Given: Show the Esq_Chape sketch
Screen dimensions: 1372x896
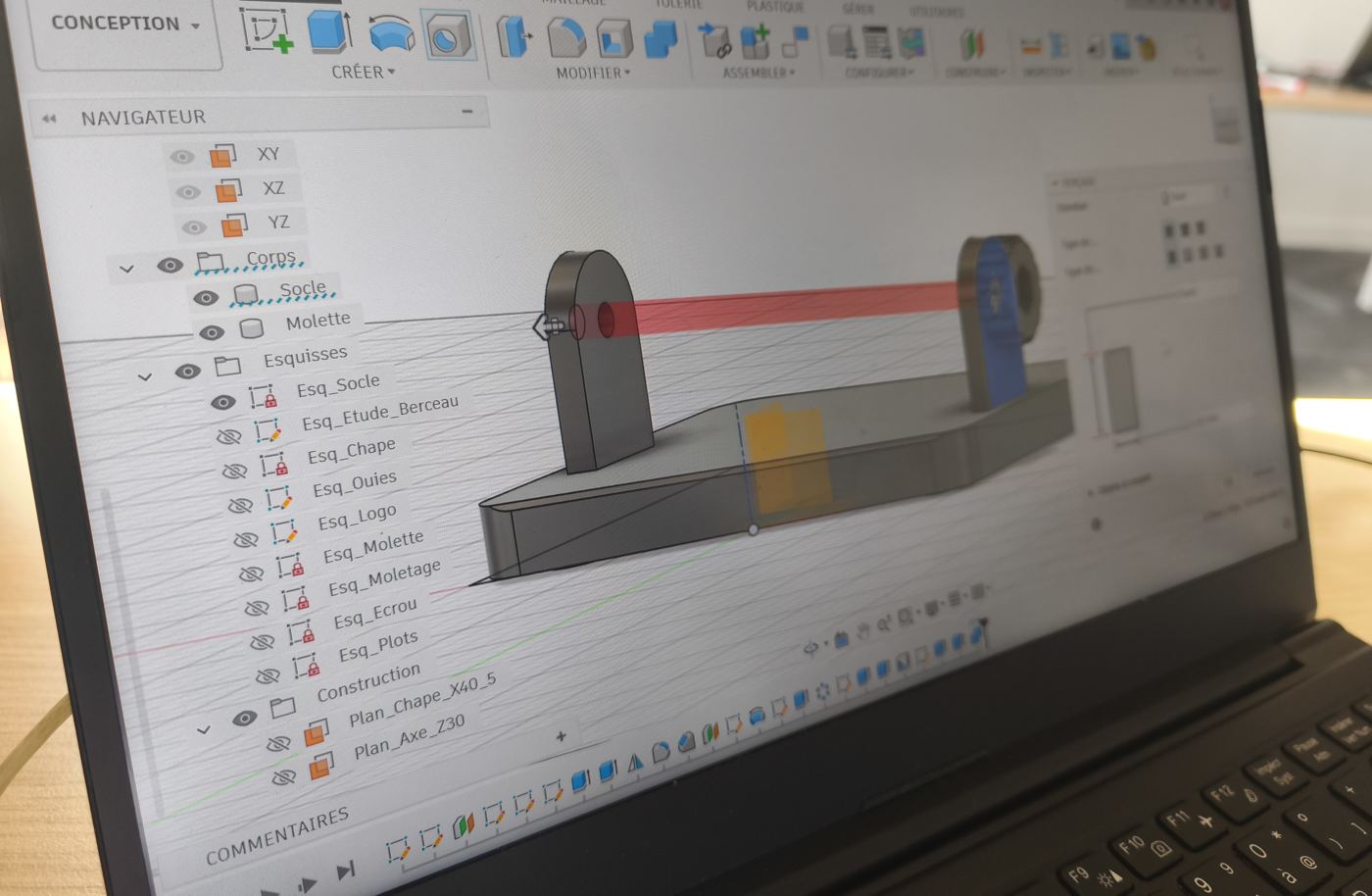Looking at the screenshot, I should (x=234, y=472).
